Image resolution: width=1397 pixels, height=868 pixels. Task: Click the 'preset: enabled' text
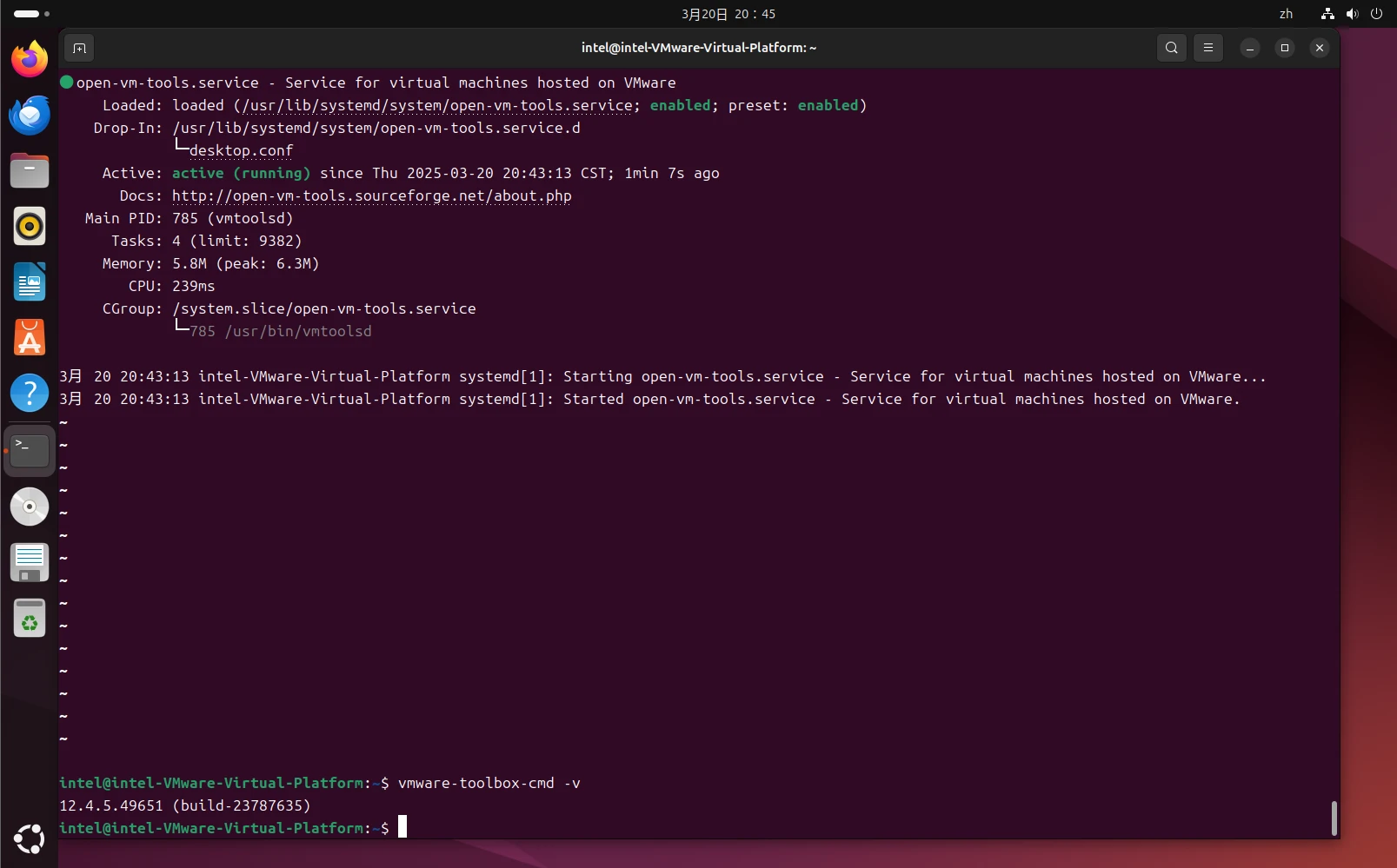793,105
